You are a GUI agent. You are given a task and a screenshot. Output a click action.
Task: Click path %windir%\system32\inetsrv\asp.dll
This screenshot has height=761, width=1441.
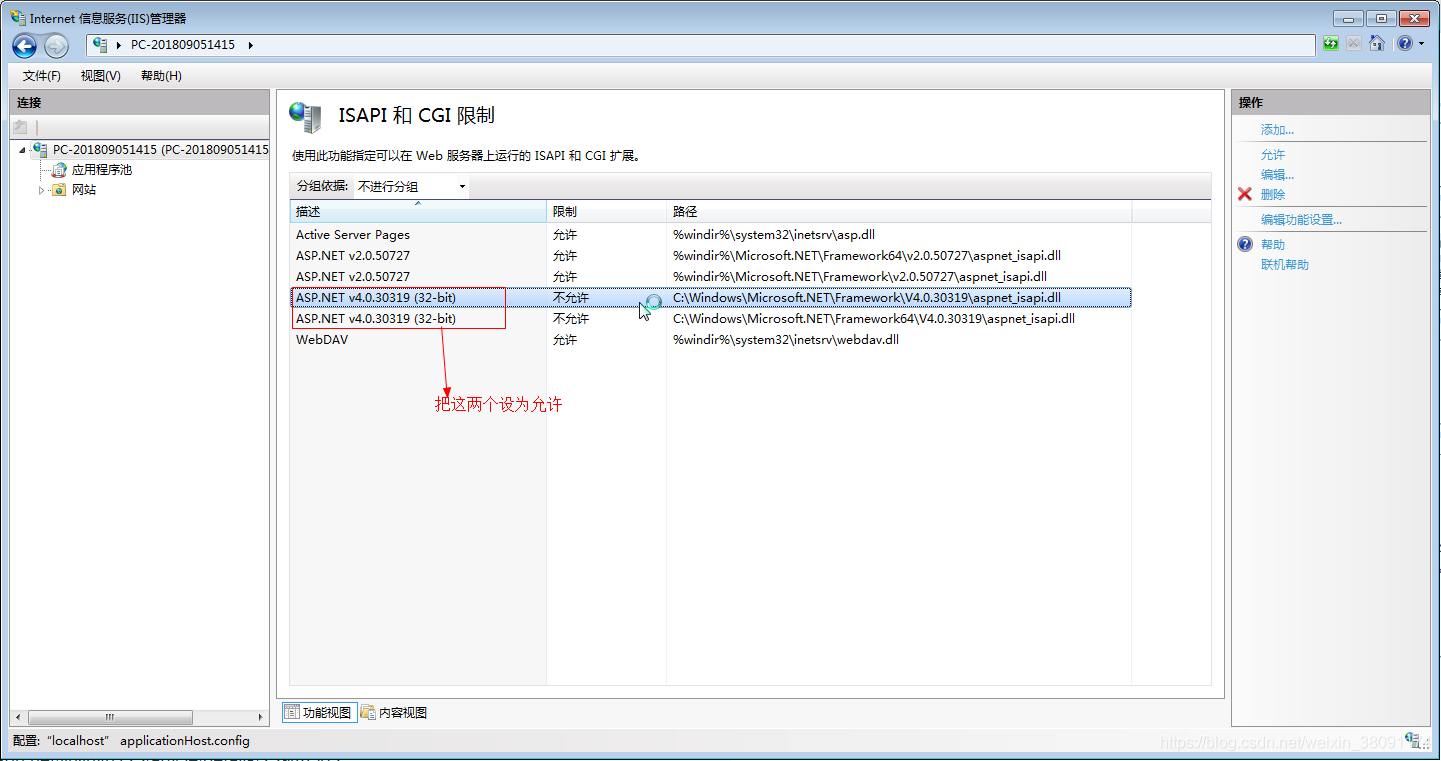click(774, 235)
